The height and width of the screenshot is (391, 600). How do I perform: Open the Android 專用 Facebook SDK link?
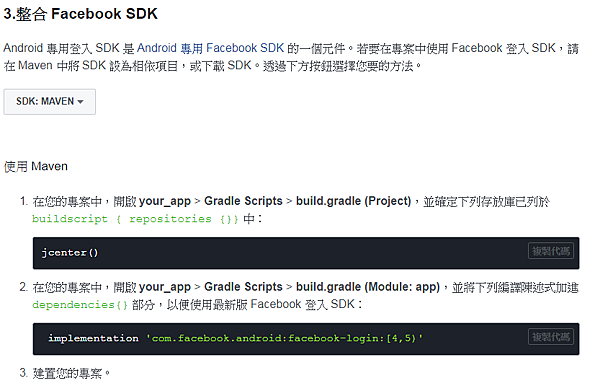(210, 48)
